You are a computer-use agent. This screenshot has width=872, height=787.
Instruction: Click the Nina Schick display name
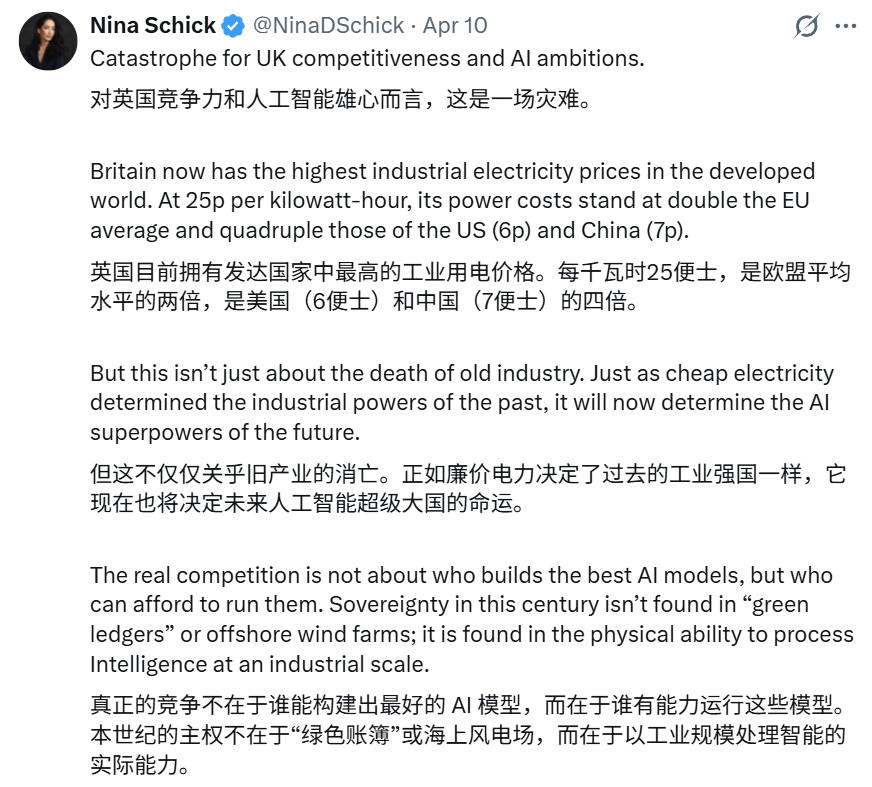point(152,25)
